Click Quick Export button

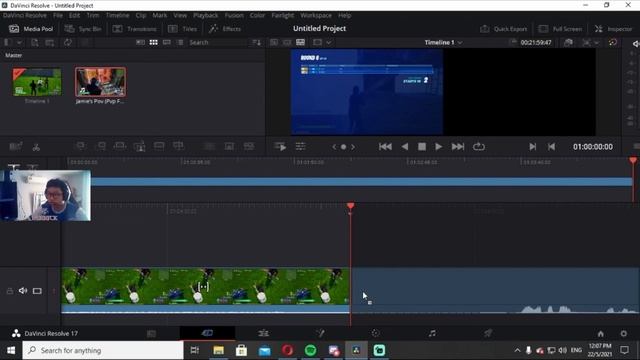click(x=503, y=29)
